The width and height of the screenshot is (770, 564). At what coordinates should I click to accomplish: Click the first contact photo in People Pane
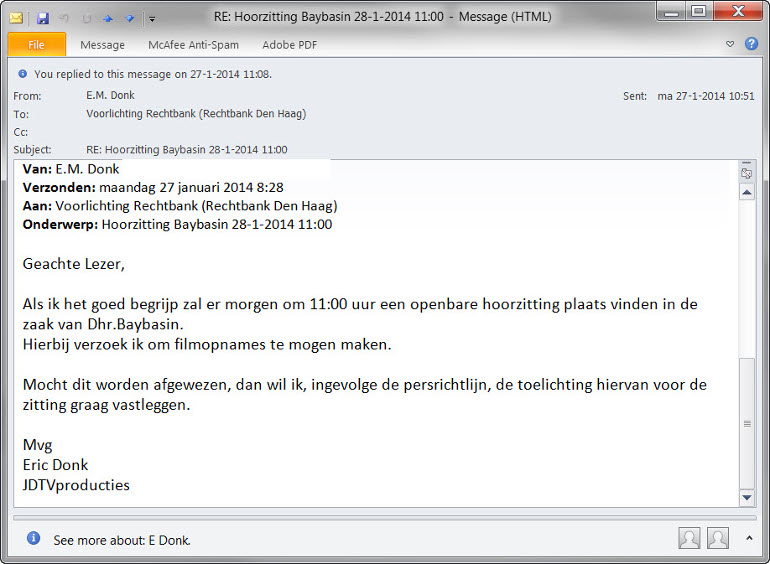(689, 538)
